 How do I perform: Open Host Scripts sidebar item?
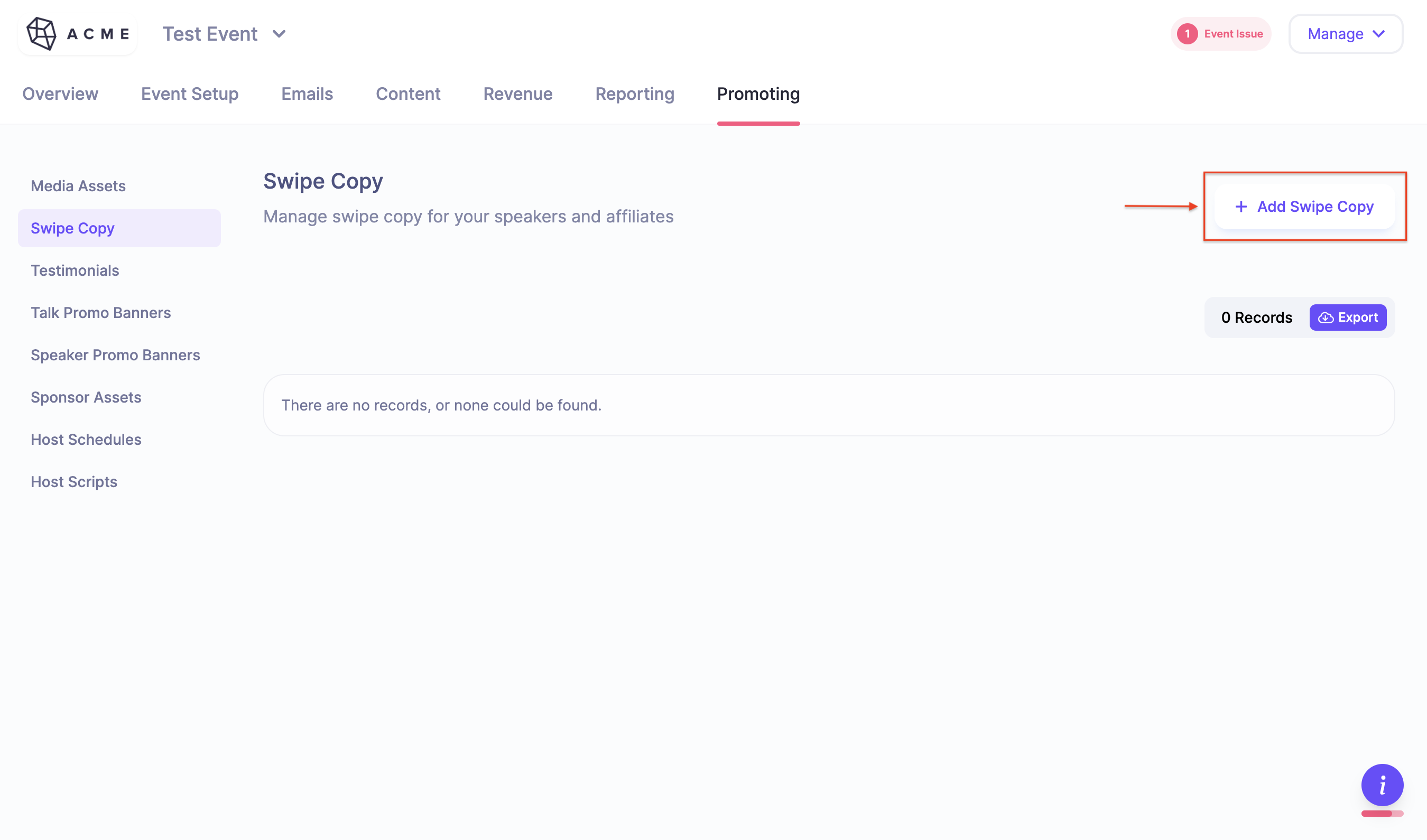[74, 482]
